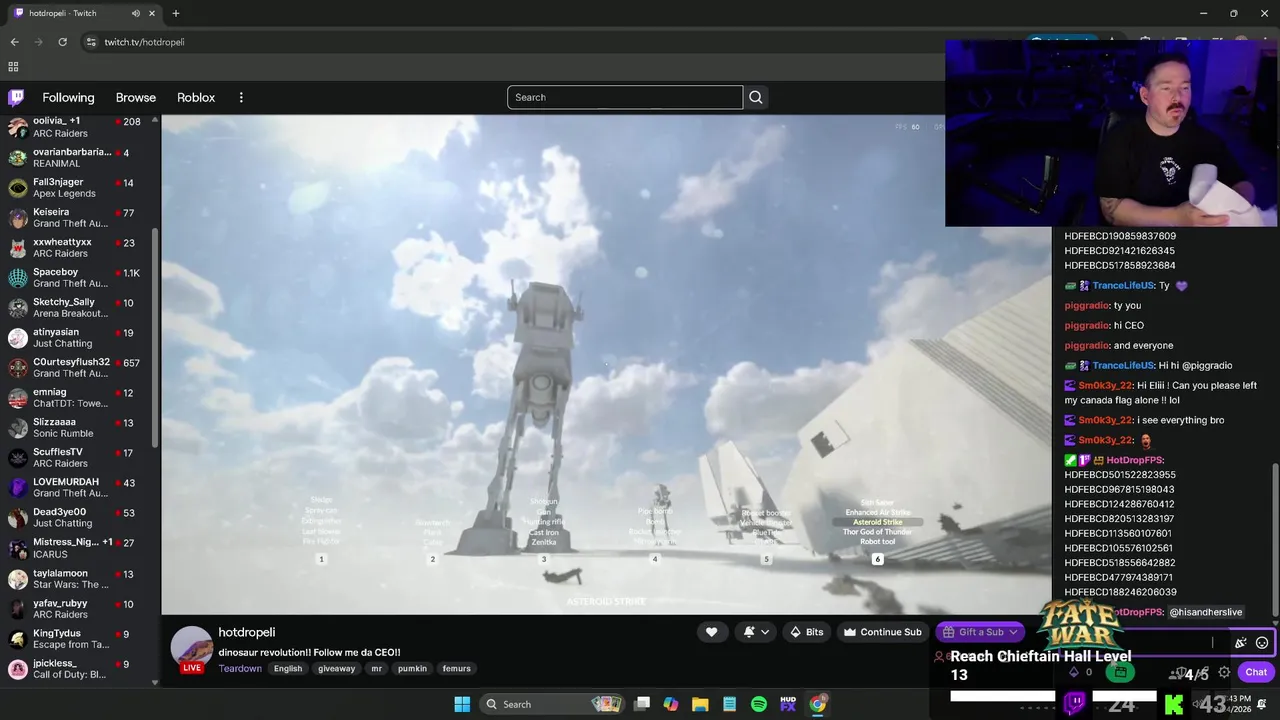Open Keiseira channel in sidebar
Screen dimensions: 1280x720
[80, 217]
